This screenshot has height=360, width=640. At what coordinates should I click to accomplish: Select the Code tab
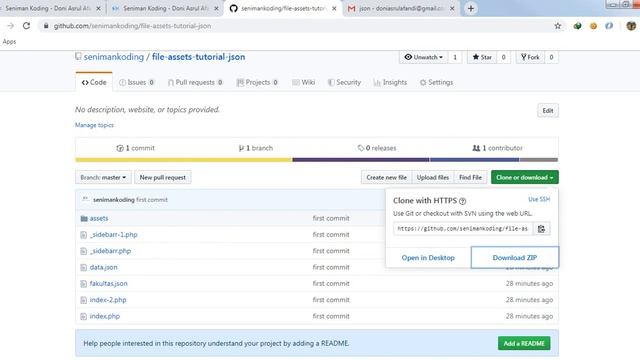coord(94,82)
